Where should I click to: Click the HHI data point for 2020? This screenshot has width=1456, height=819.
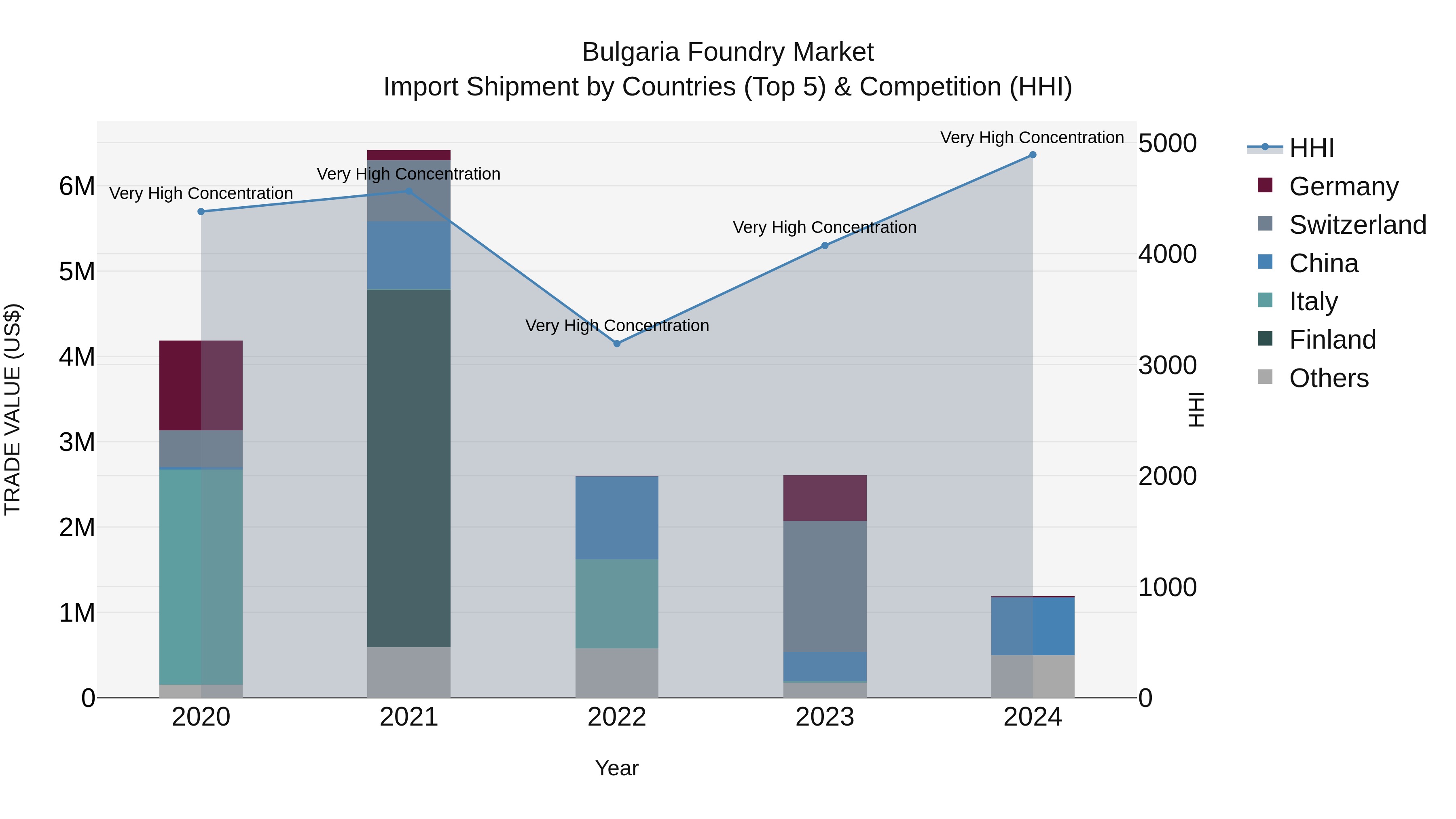201,212
